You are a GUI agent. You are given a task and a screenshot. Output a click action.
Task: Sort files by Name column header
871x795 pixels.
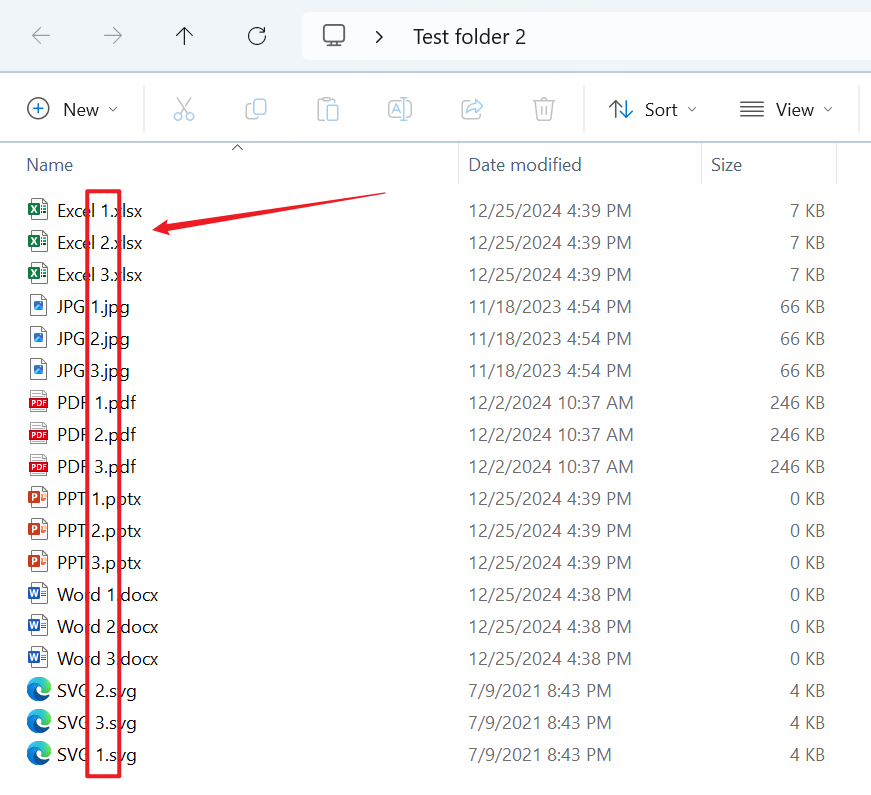pos(50,165)
